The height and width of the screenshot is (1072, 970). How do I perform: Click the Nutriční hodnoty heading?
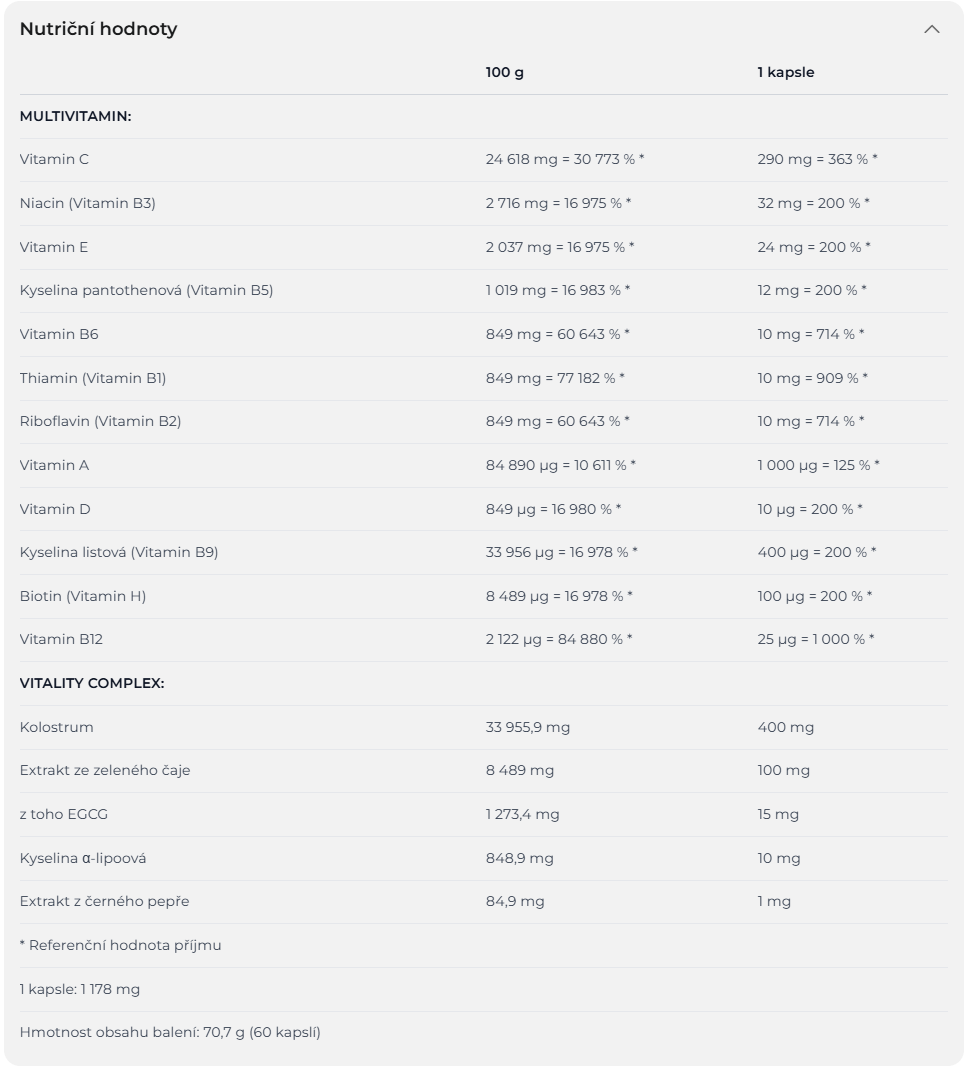pos(98,29)
